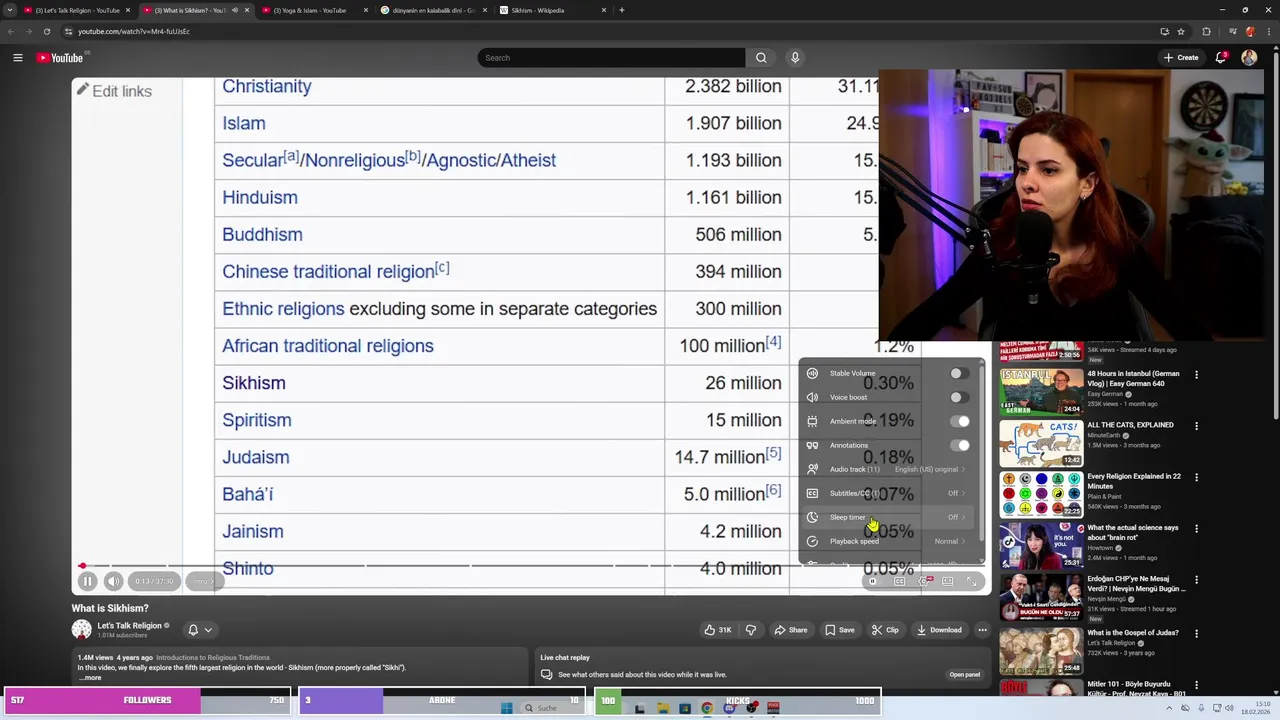Viewport: 1280px width, 720px height.
Task: Click the Windows Start button in the taskbar
Action: click(506, 708)
